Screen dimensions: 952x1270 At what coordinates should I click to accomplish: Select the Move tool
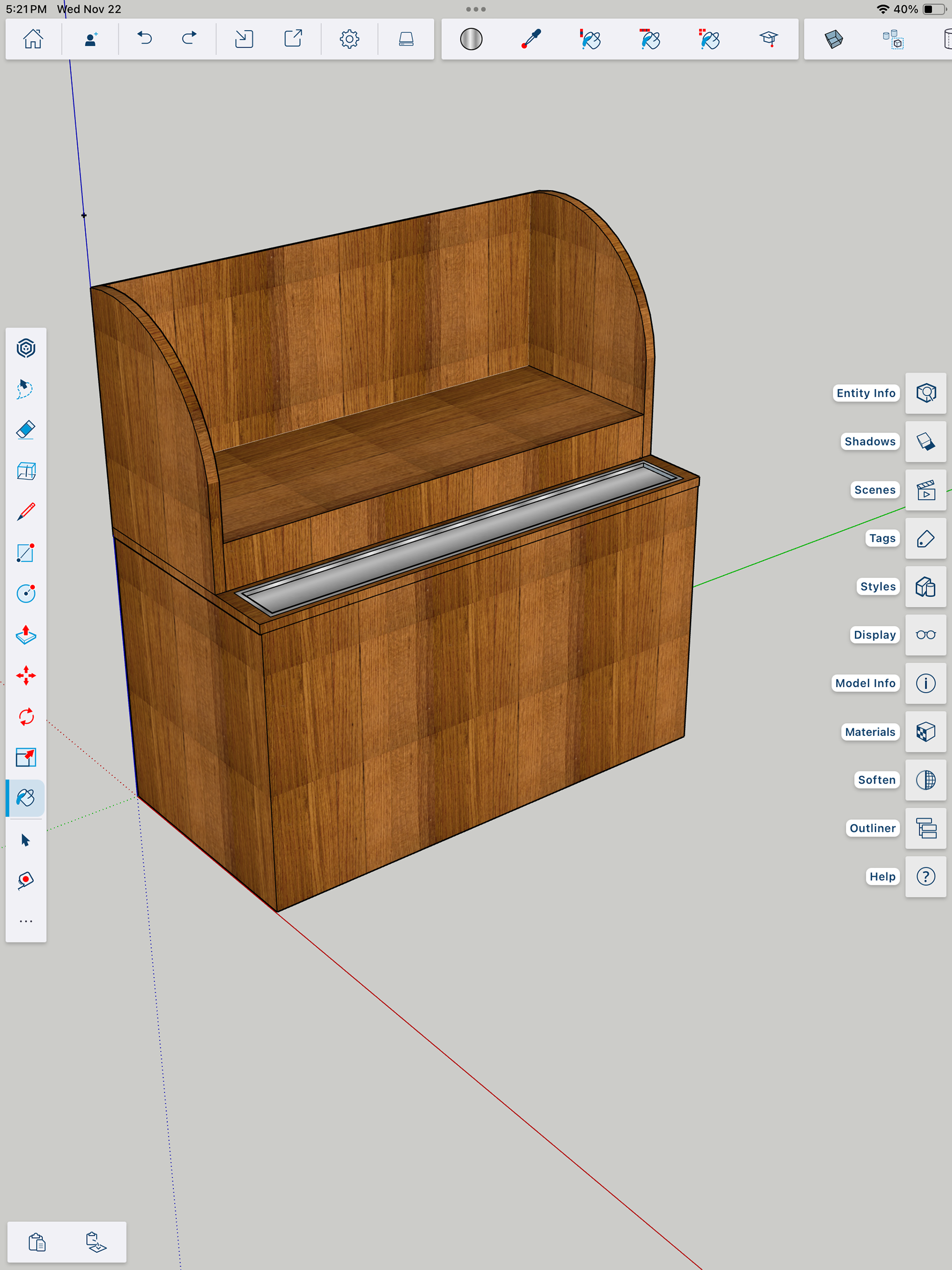click(26, 676)
